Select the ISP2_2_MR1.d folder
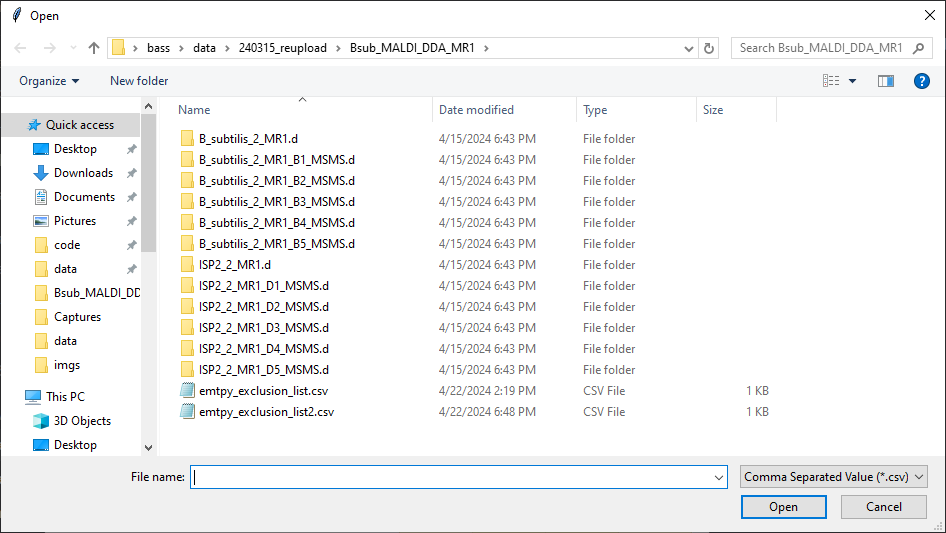 (x=235, y=265)
